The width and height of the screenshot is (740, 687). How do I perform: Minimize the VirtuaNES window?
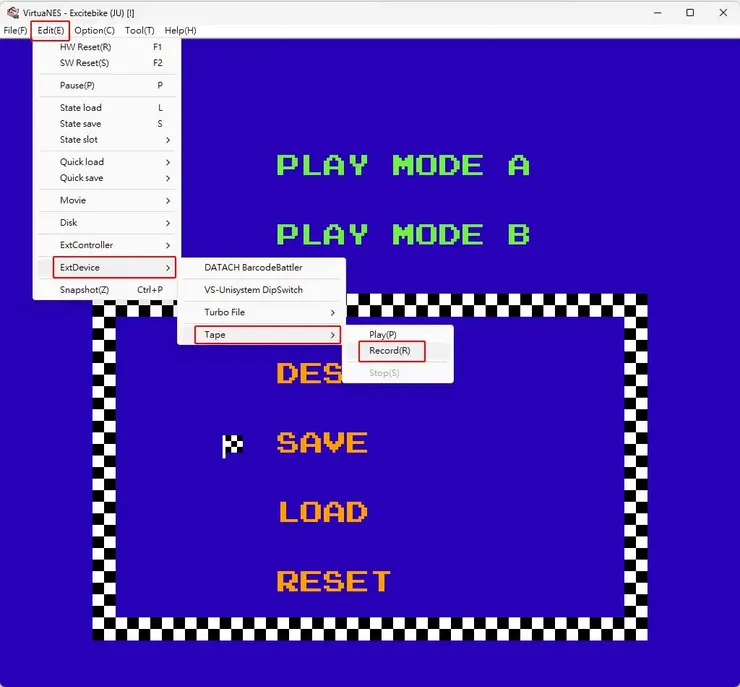coord(657,13)
